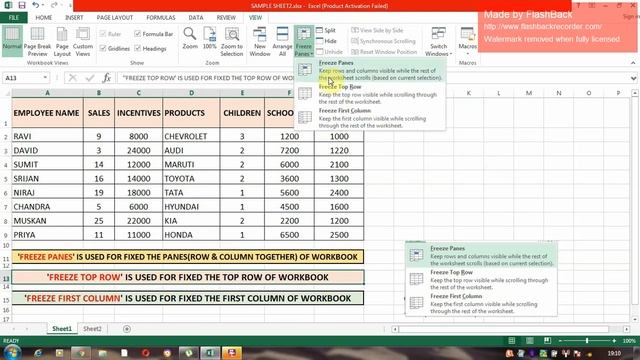Switch to the FORMULAS ribbon tab
The image size is (640, 360).
161,18
